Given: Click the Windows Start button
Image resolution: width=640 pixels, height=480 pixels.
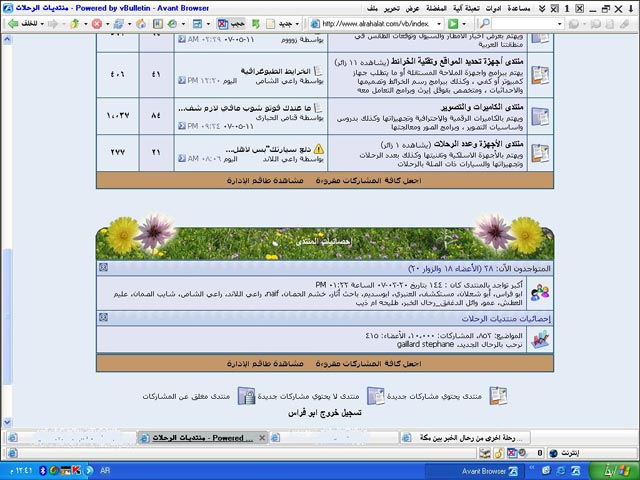Looking at the screenshot, I should pyautogui.click(x=614, y=471).
